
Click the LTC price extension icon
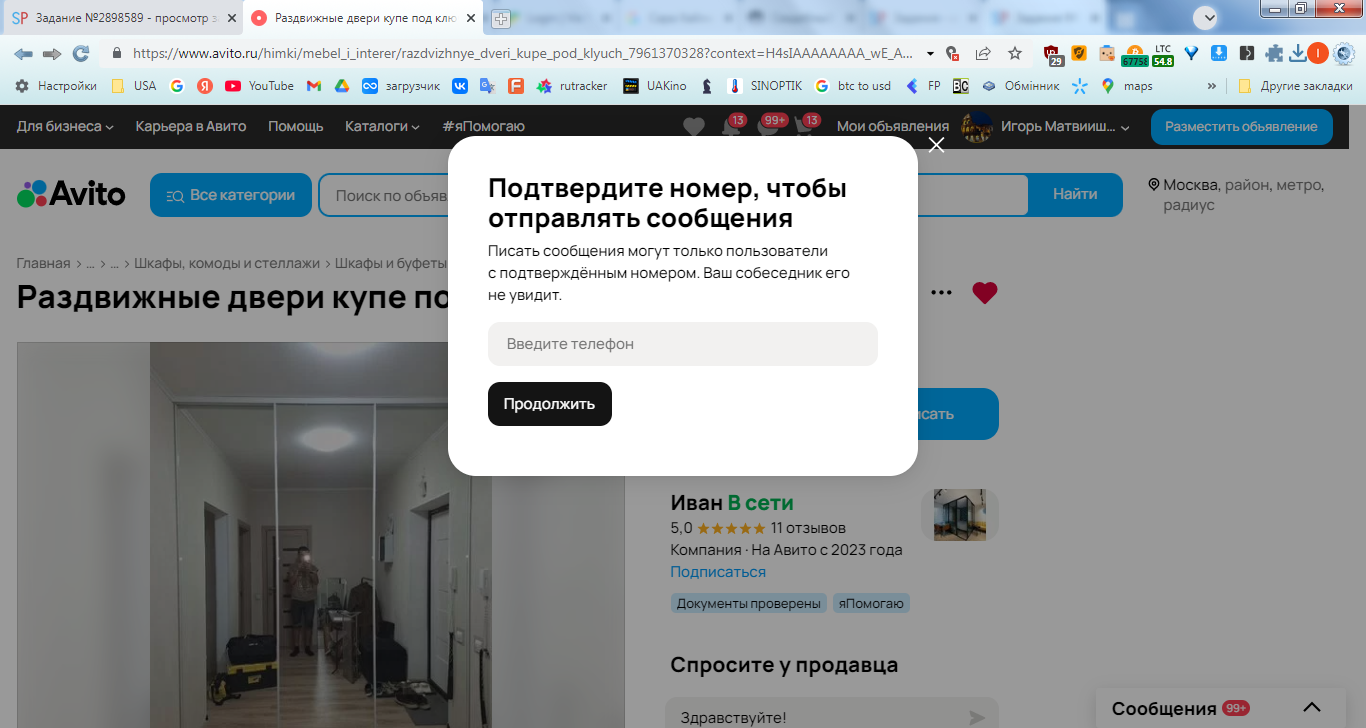[x=1162, y=54]
